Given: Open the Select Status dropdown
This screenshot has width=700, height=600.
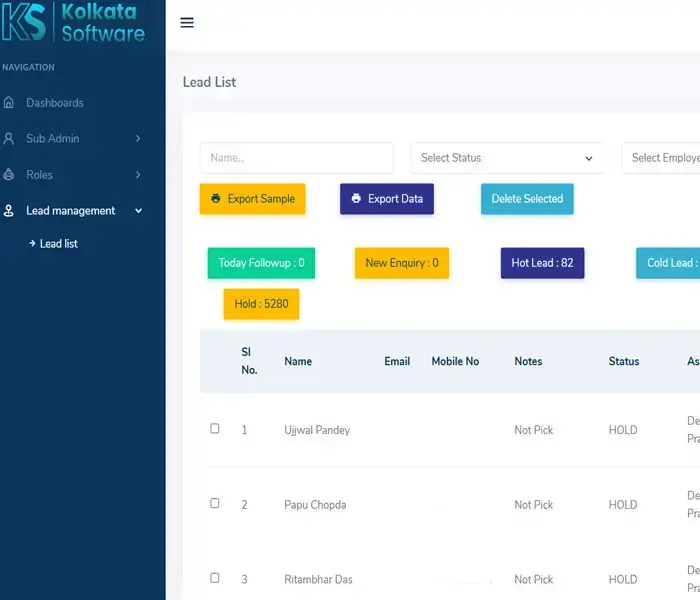Looking at the screenshot, I should click(506, 158).
